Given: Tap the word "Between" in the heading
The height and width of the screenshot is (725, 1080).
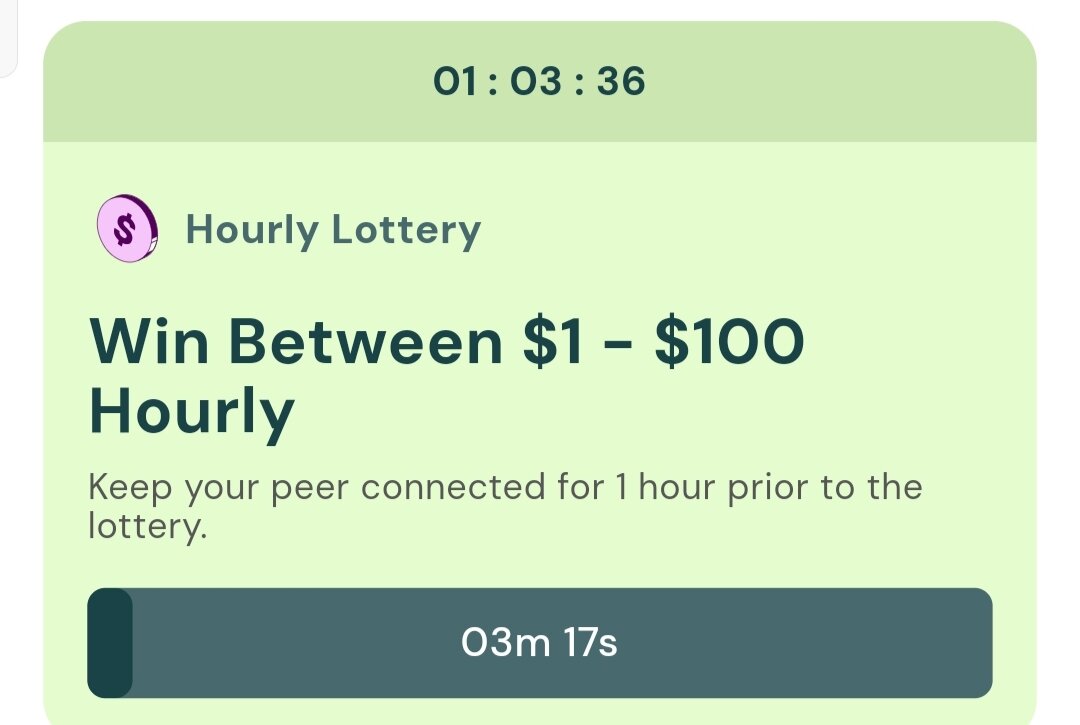Looking at the screenshot, I should click(x=365, y=343).
